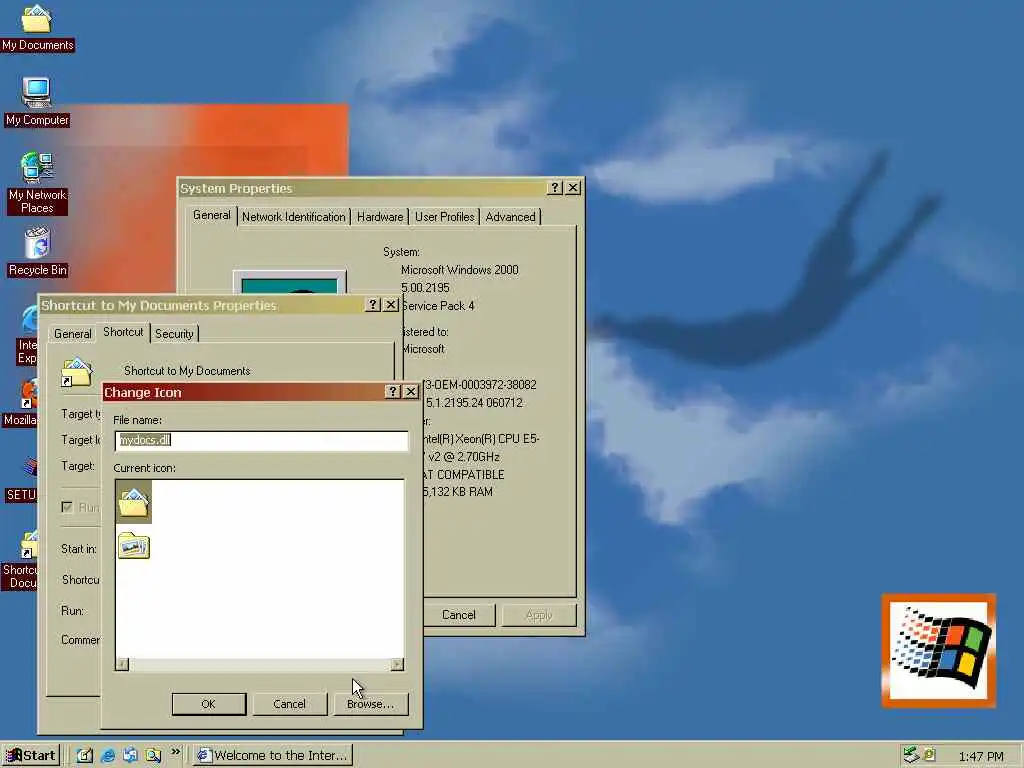1024x768 pixels.
Task: Click the 5.00.2195 version text
Action: click(425, 288)
